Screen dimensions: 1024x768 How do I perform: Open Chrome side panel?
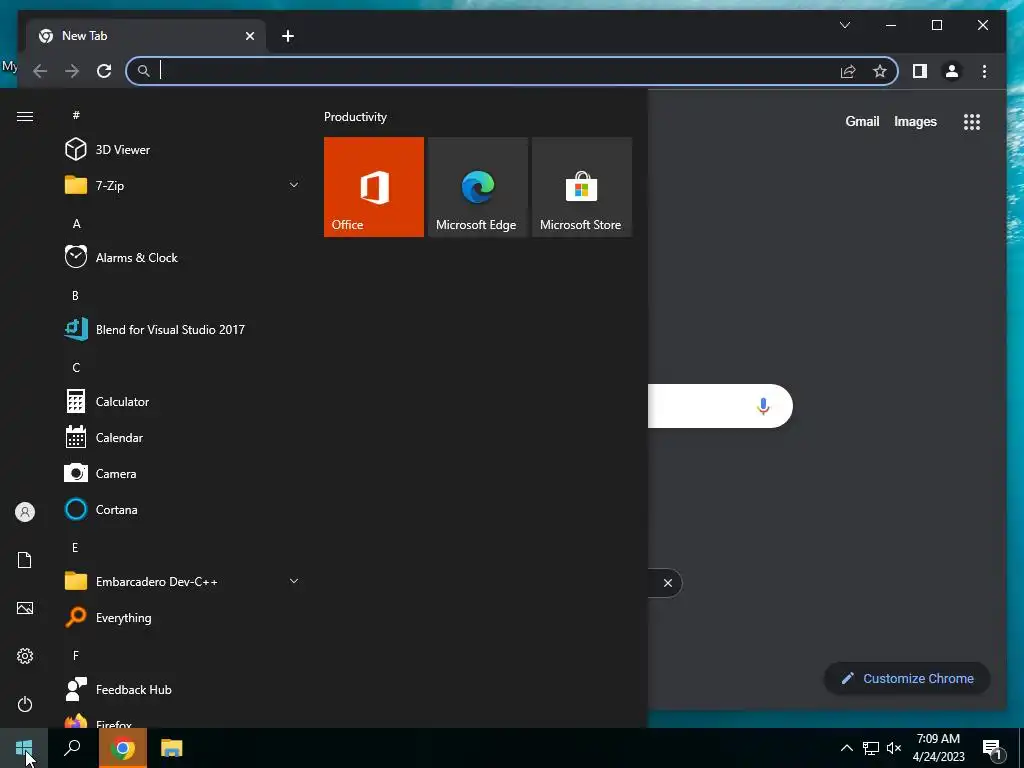click(920, 71)
